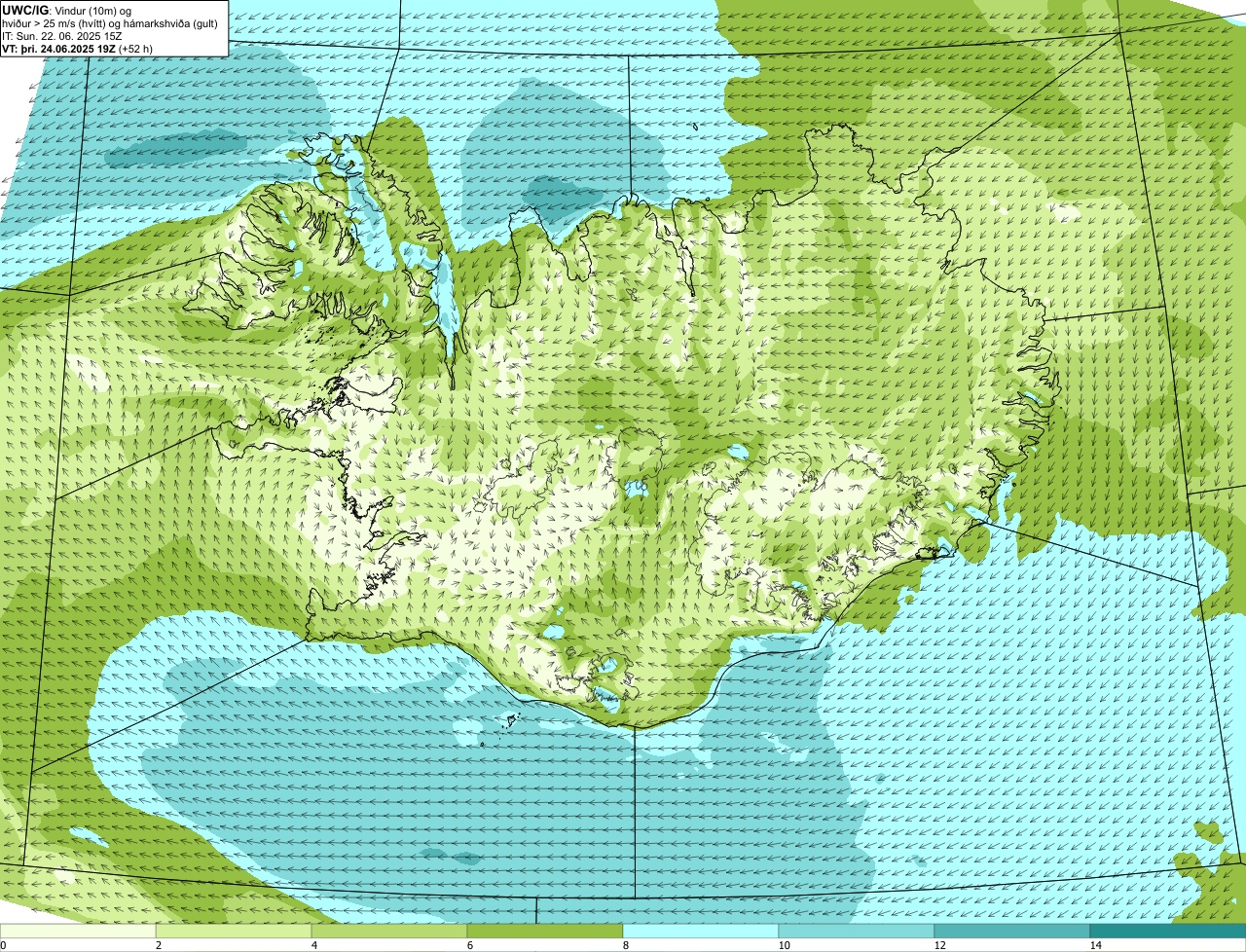Select the light green 2–4 m/s legend swatch

click(234, 931)
